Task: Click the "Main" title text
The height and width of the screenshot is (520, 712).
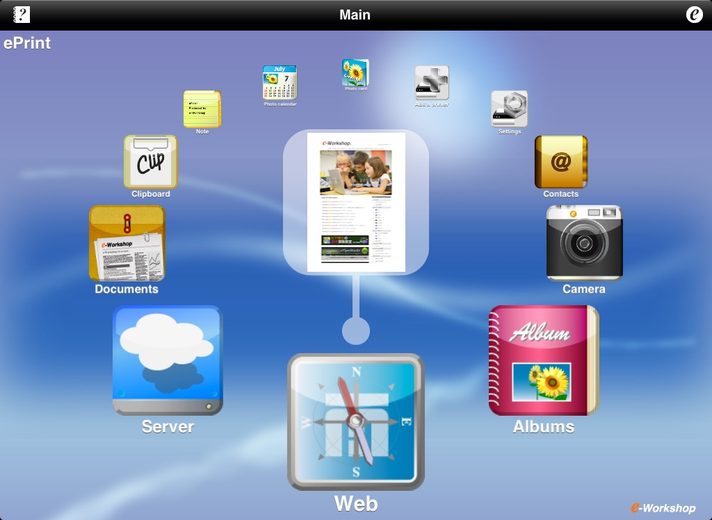Action: click(355, 15)
